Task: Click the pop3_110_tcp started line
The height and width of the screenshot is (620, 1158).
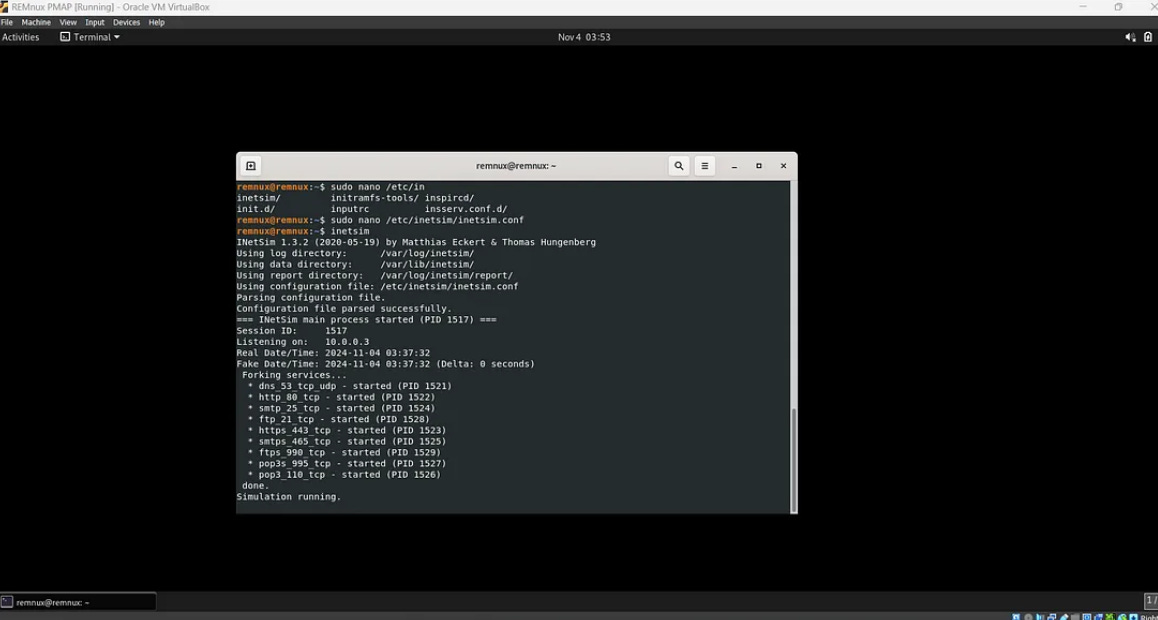Action: (344, 475)
